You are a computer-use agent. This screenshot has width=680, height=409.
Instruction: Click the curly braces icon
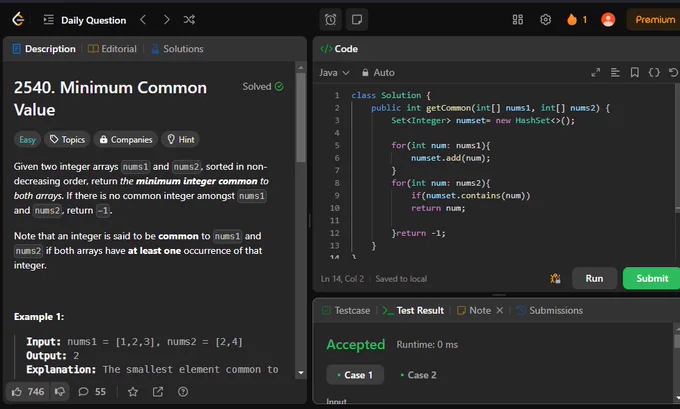pyautogui.click(x=654, y=72)
